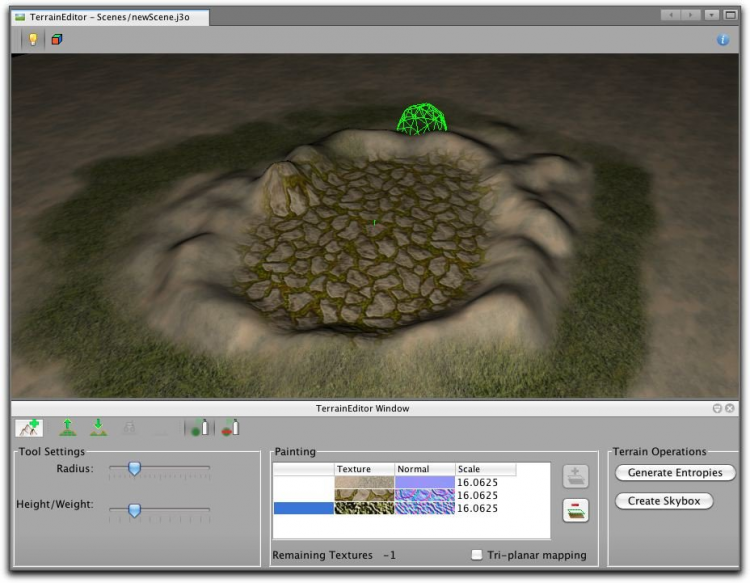
Task: Enable Tri-planar mapping checkbox
Action: 477,555
